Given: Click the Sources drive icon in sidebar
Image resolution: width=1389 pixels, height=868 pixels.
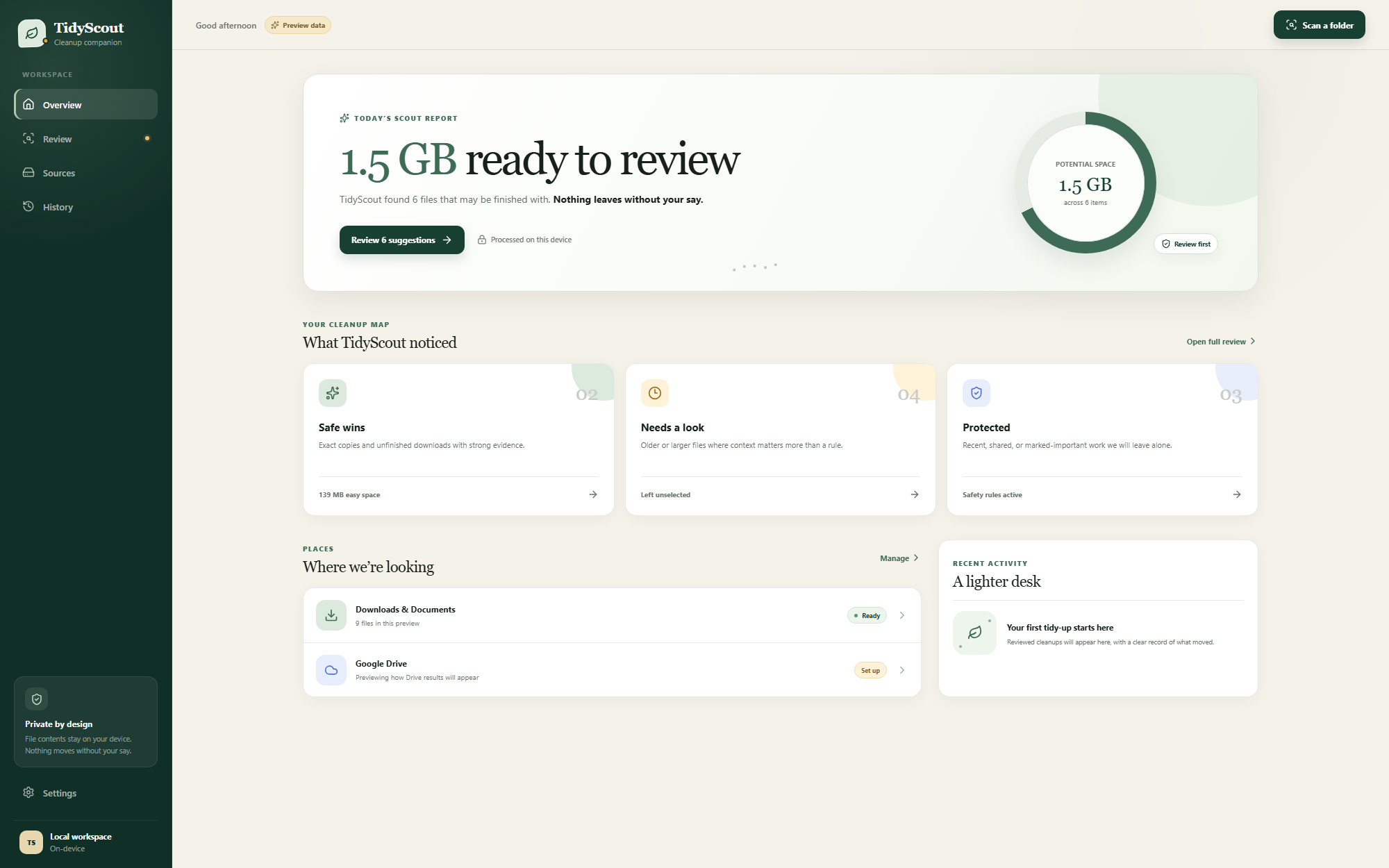Looking at the screenshot, I should pyautogui.click(x=28, y=172).
